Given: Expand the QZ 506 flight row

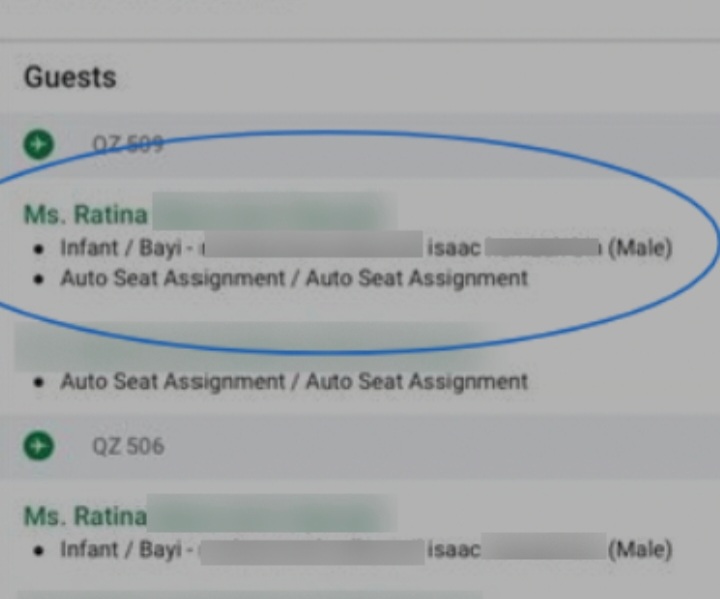Looking at the screenshot, I should 128,446.
